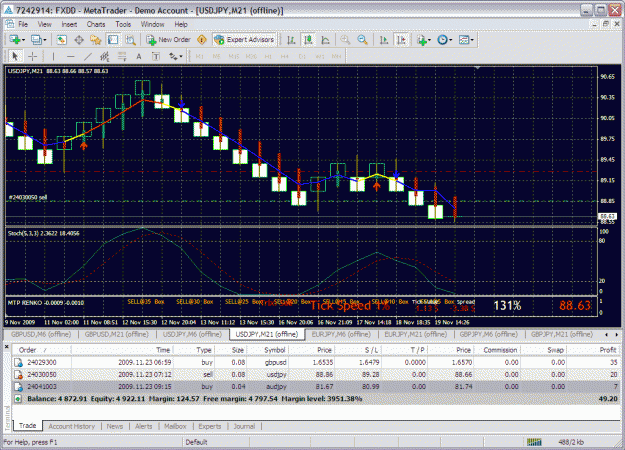Viewport: 625px width, 450px height.
Task: Select the Fibonacci Retracement tool
Action: [122, 57]
